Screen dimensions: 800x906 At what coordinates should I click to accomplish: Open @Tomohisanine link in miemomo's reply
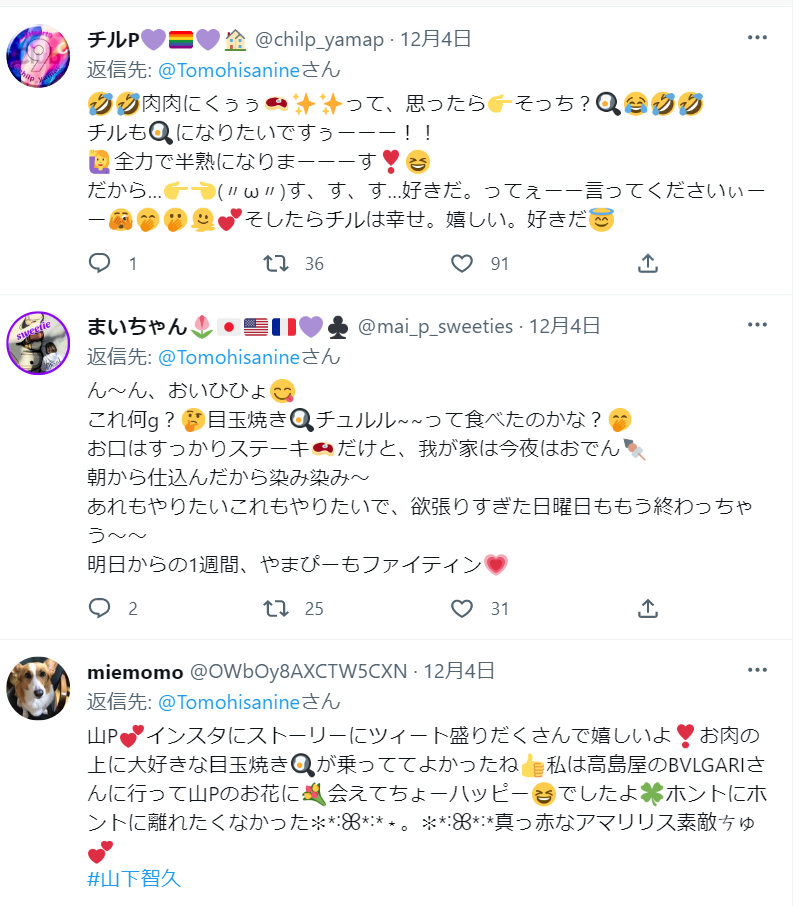coord(229,703)
